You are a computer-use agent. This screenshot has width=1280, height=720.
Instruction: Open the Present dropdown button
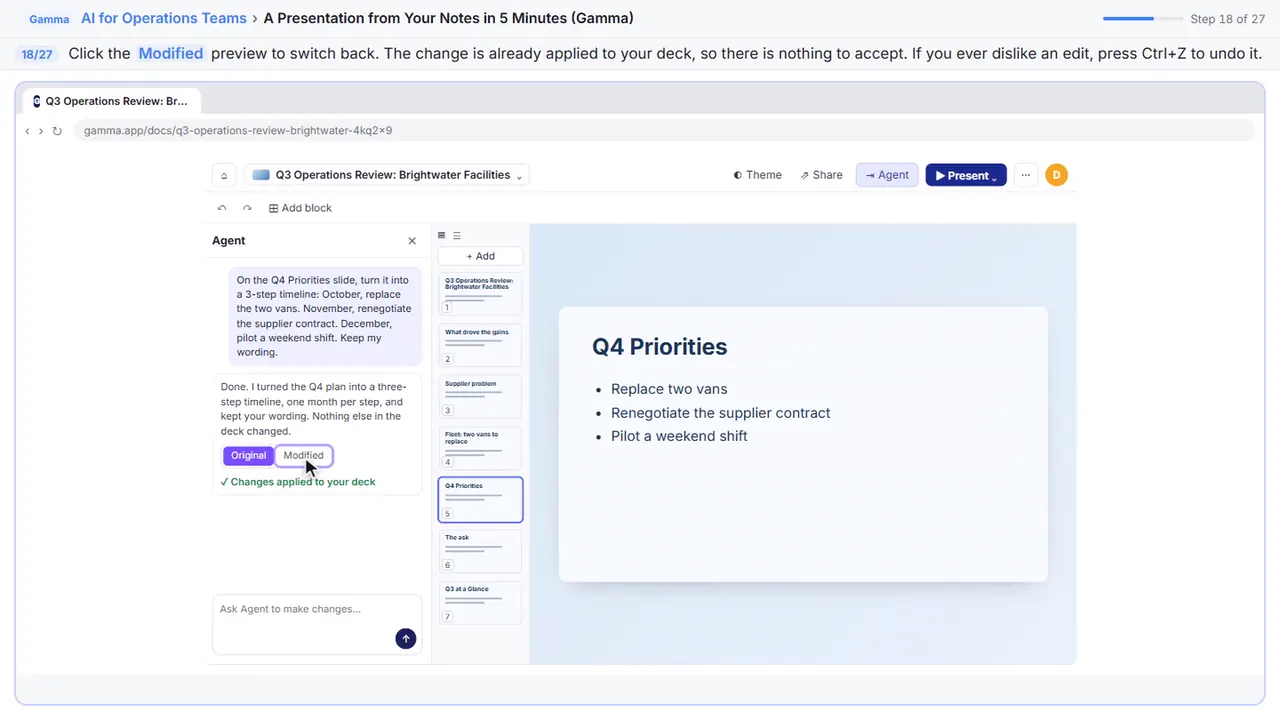coord(965,175)
